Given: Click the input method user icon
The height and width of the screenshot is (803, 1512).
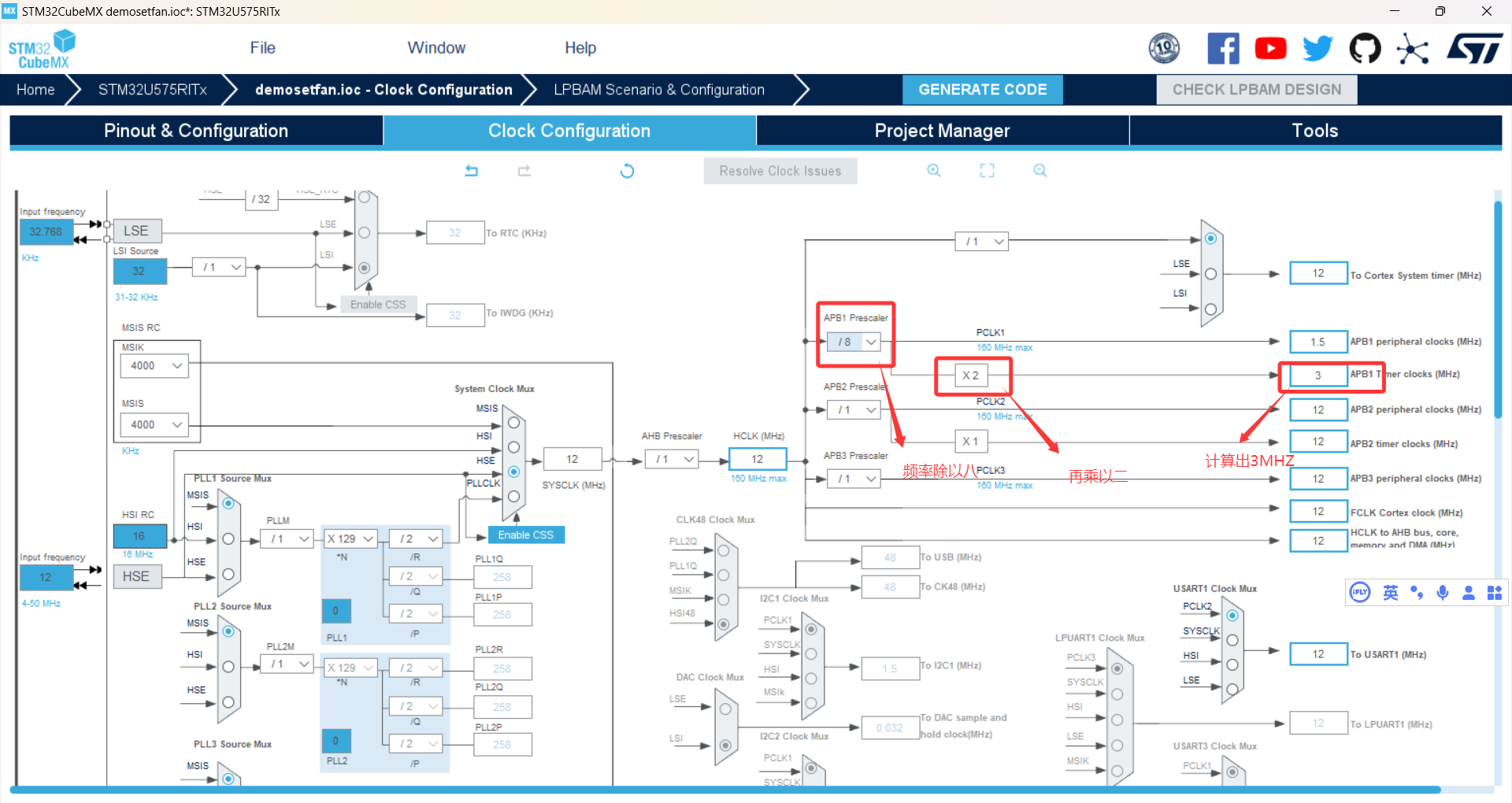Looking at the screenshot, I should point(1469,593).
